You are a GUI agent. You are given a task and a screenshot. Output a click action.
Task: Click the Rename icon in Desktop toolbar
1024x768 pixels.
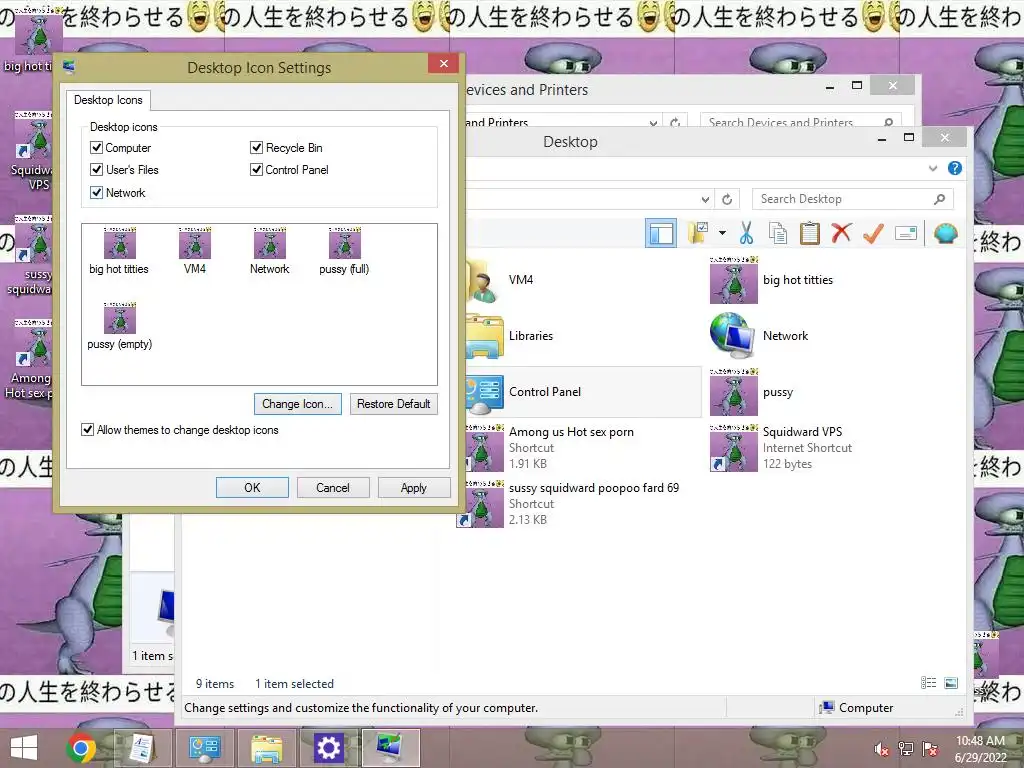(906, 233)
